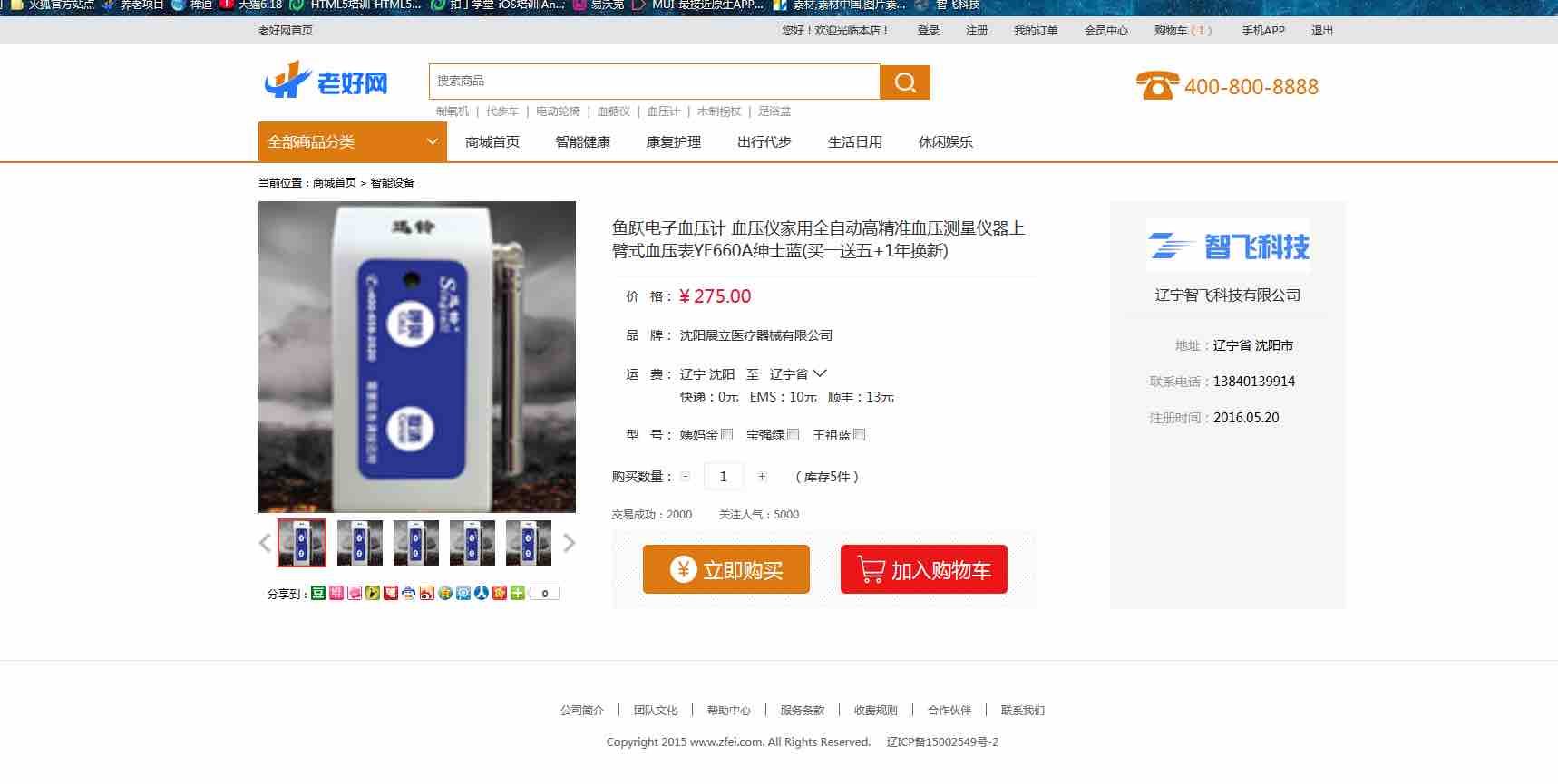Check the 宝强绿 model checkbox
This screenshot has width=1558, height=784.
(x=794, y=435)
